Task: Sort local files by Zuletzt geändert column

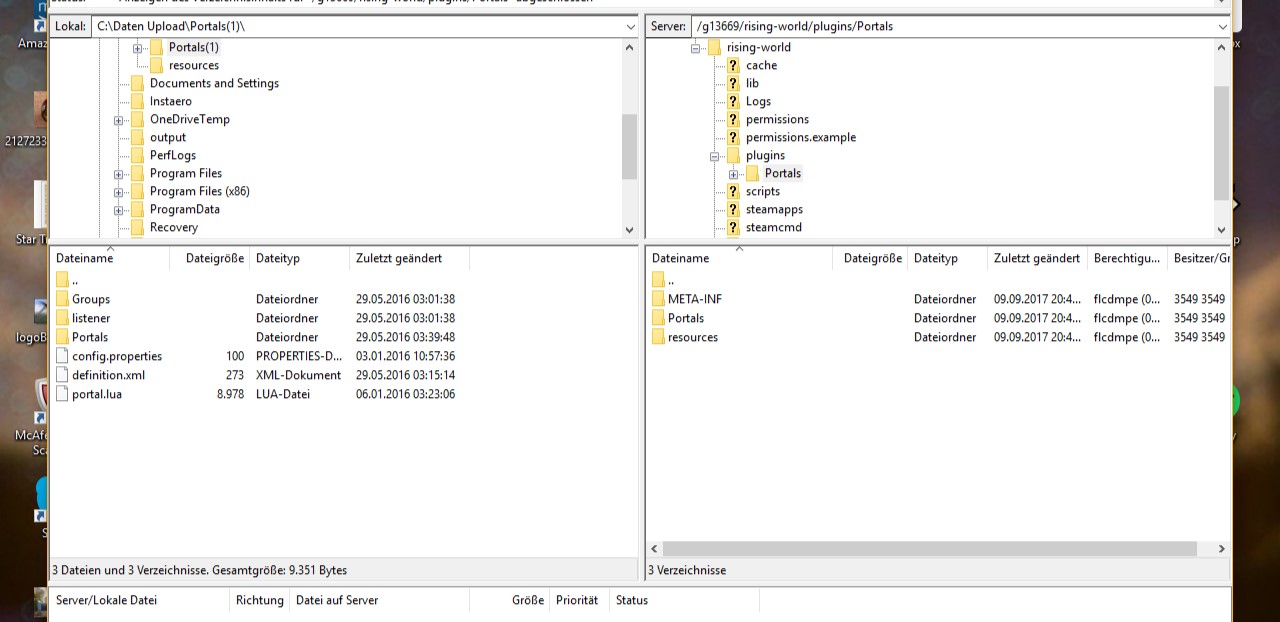Action: (398, 258)
